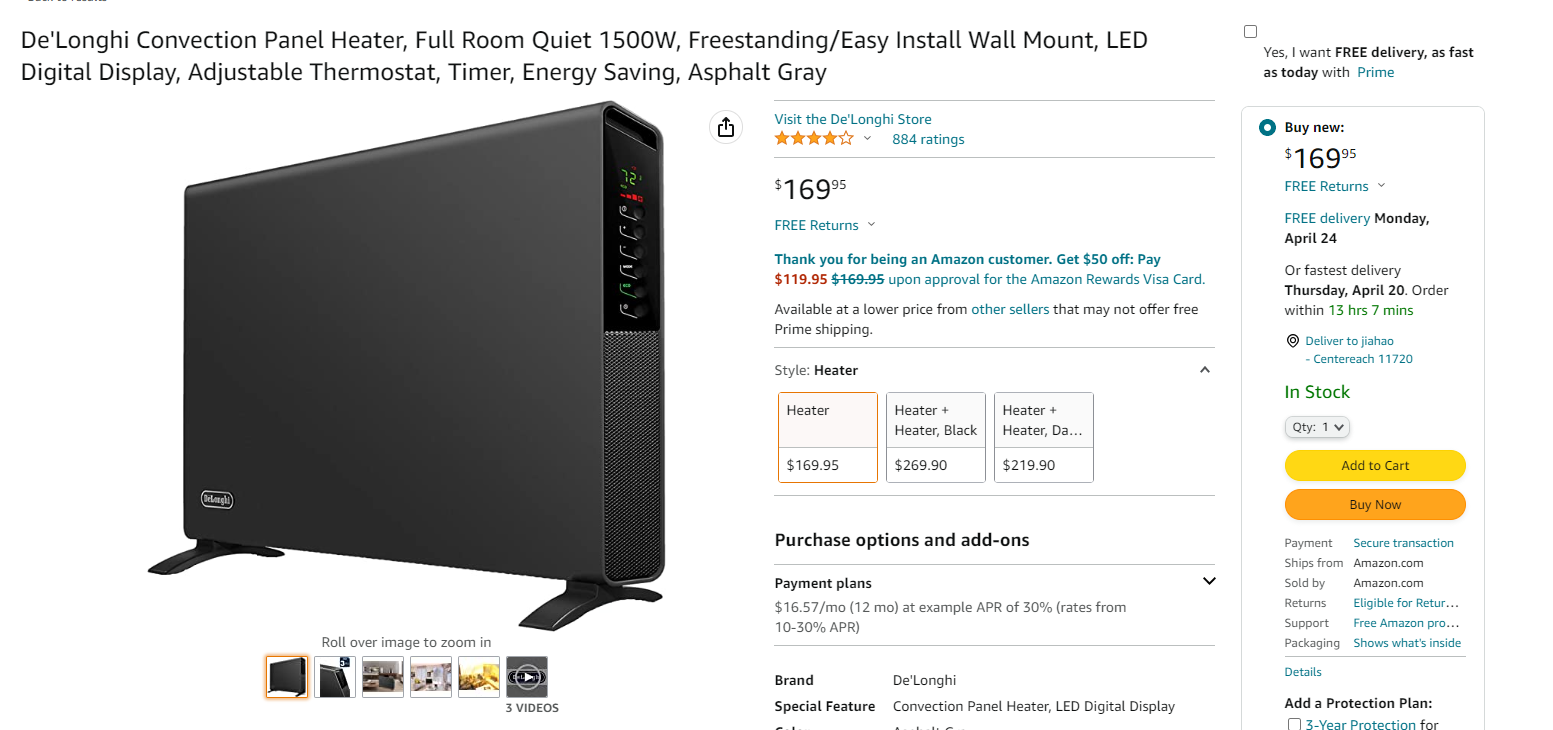This screenshot has width=1553, height=730.
Task: Expand the Payment plans section
Action: [1209, 582]
